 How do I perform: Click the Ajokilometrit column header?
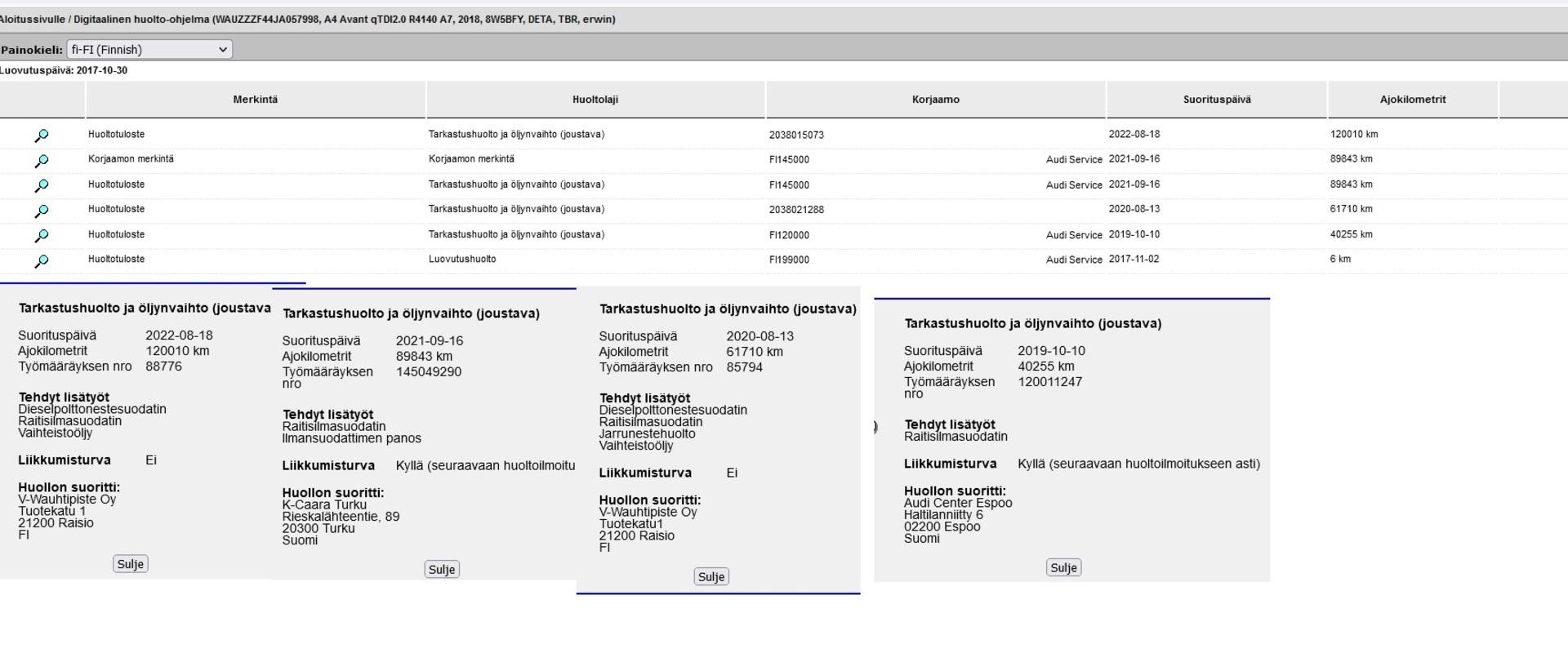coord(1413,100)
